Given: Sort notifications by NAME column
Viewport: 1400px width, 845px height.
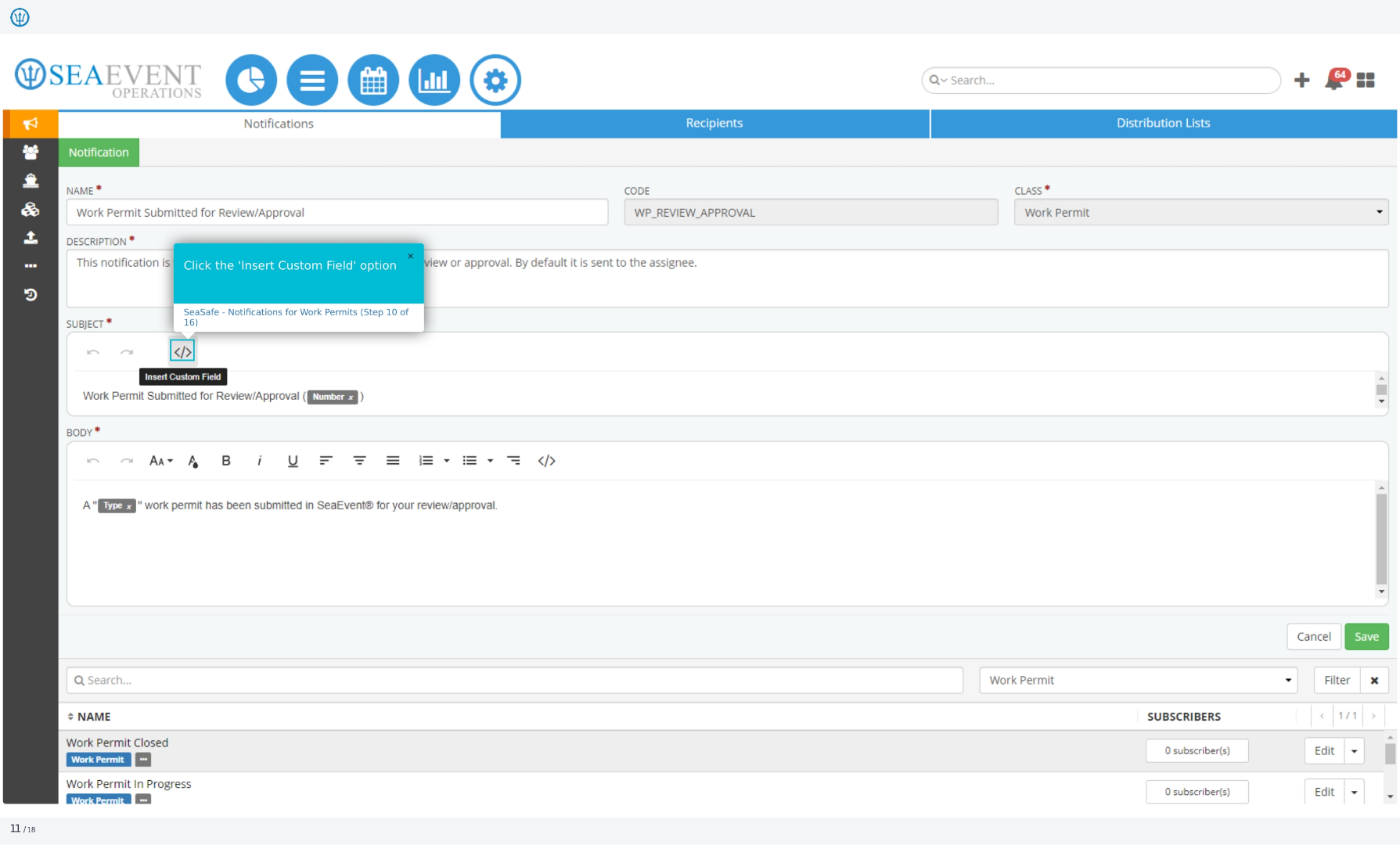Looking at the screenshot, I should click(88, 717).
